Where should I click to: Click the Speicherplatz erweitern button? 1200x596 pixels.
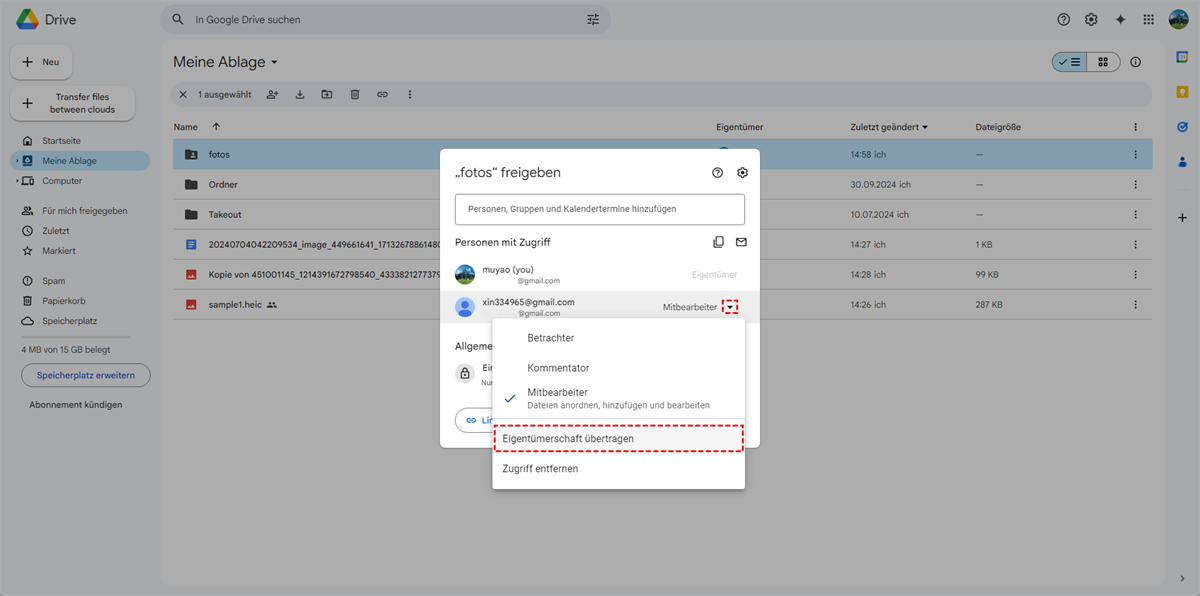[85, 375]
